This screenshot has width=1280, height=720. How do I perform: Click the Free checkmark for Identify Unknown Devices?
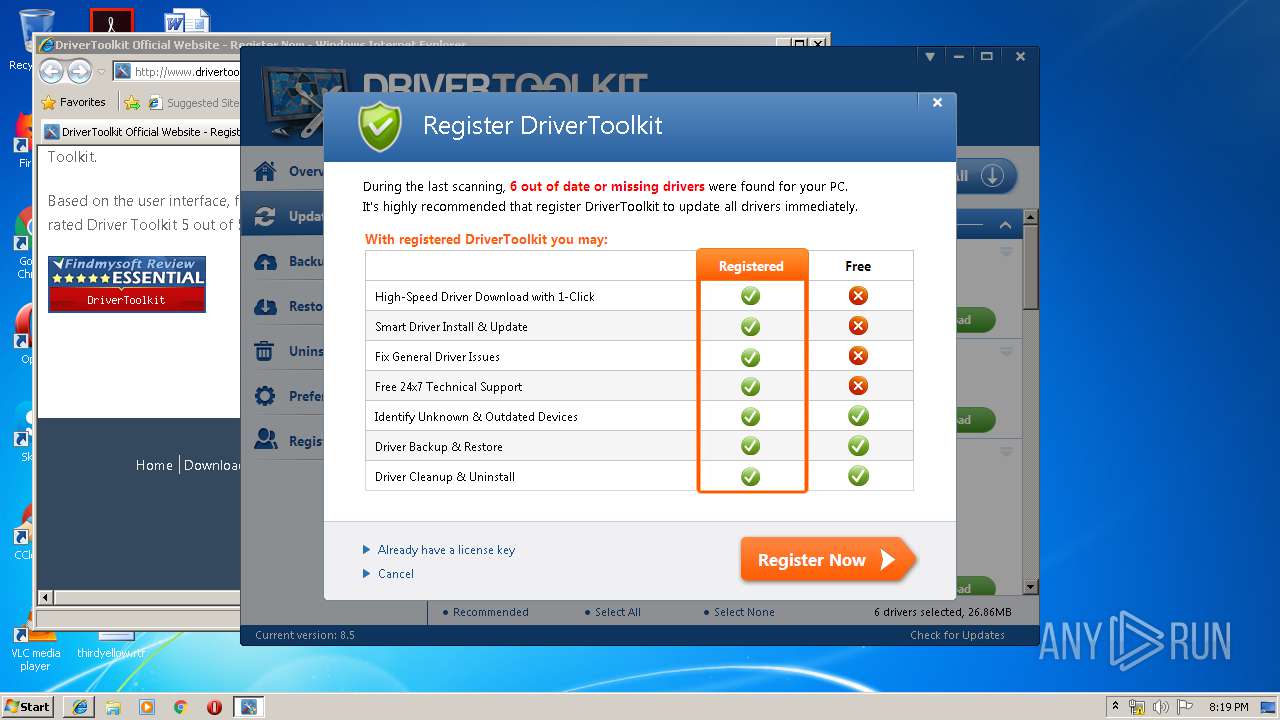pos(858,416)
